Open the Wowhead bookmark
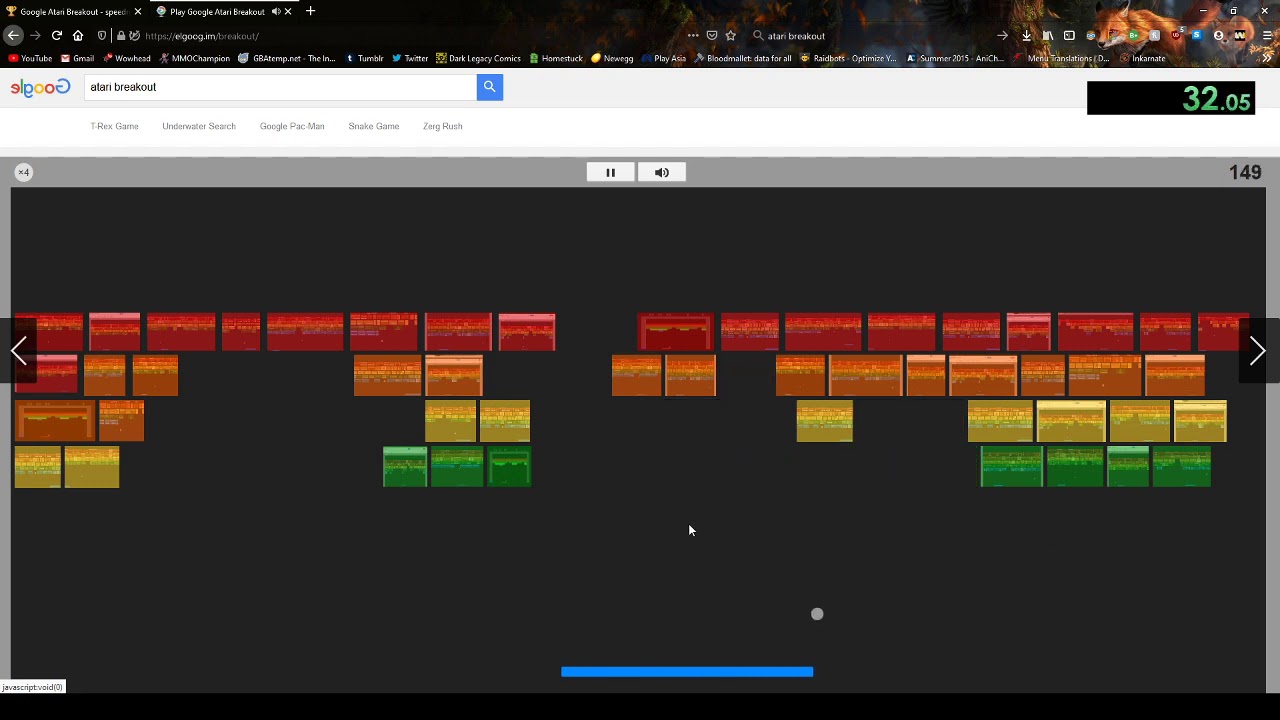Viewport: 1280px width, 720px height. coord(126,58)
